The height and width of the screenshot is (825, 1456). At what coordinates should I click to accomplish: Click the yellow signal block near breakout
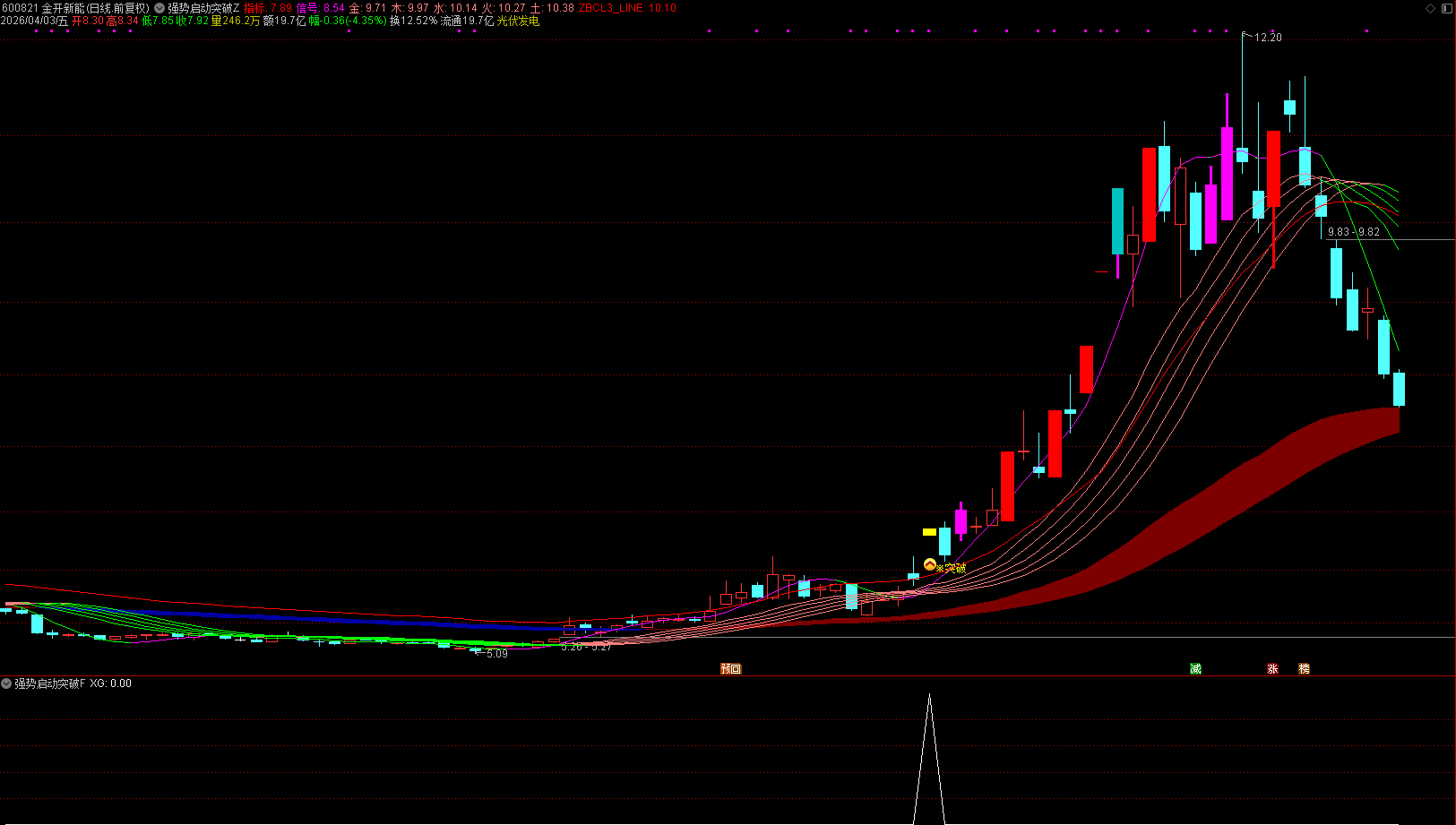[929, 532]
